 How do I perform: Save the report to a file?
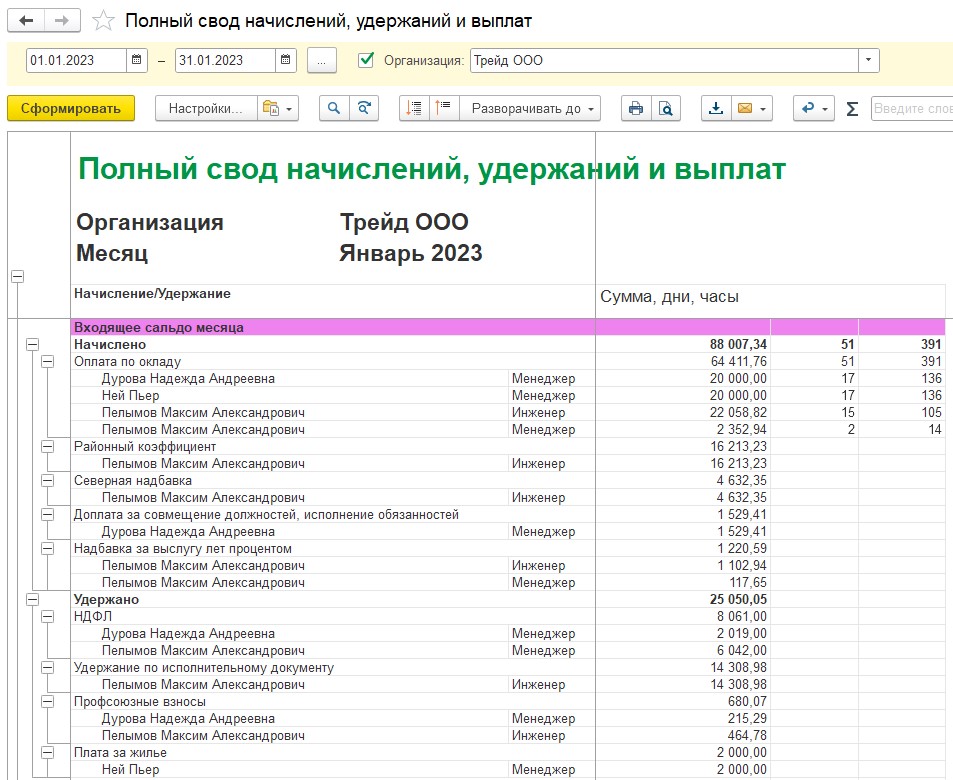point(716,109)
